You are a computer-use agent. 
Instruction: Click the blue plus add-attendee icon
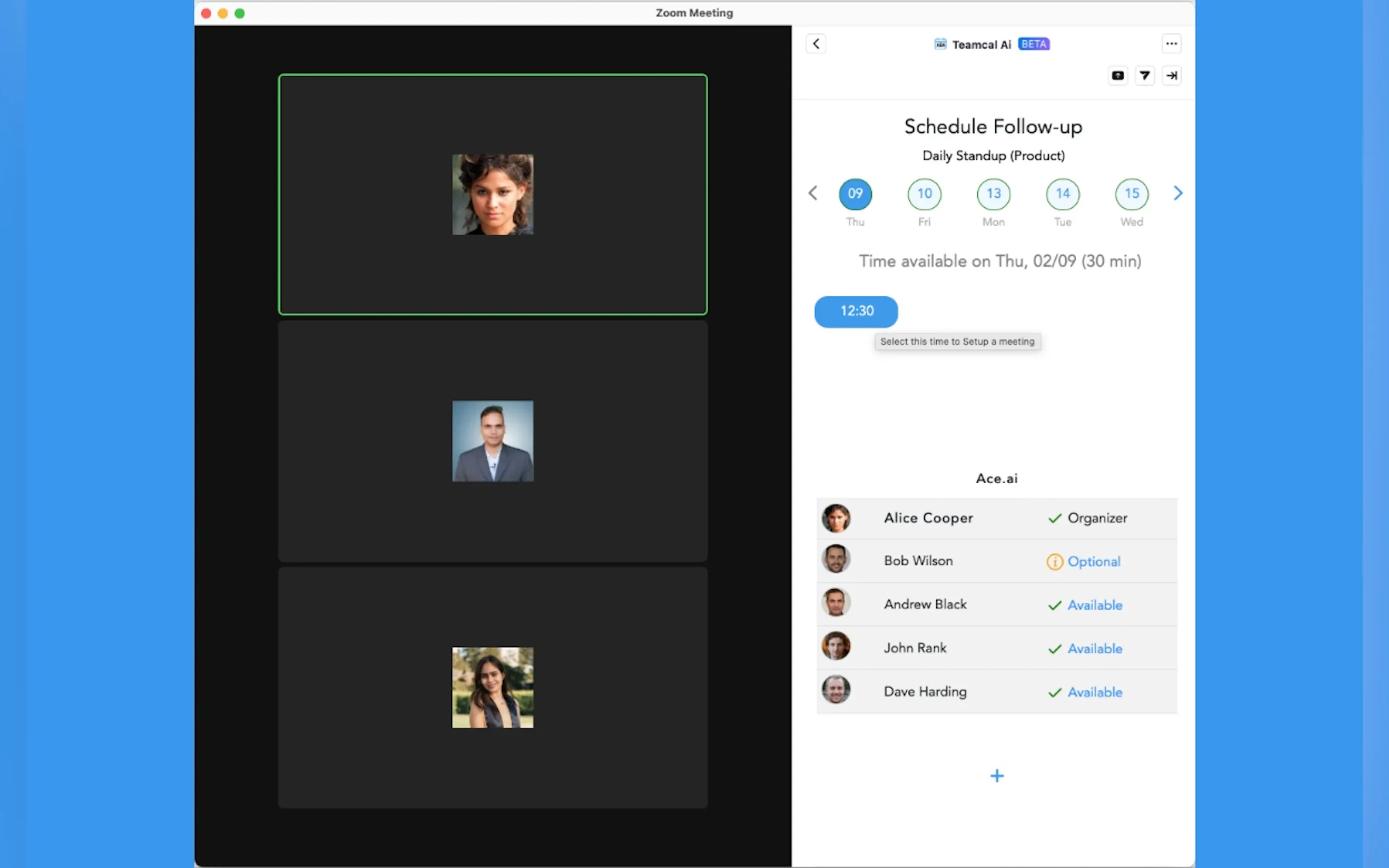tap(997, 776)
